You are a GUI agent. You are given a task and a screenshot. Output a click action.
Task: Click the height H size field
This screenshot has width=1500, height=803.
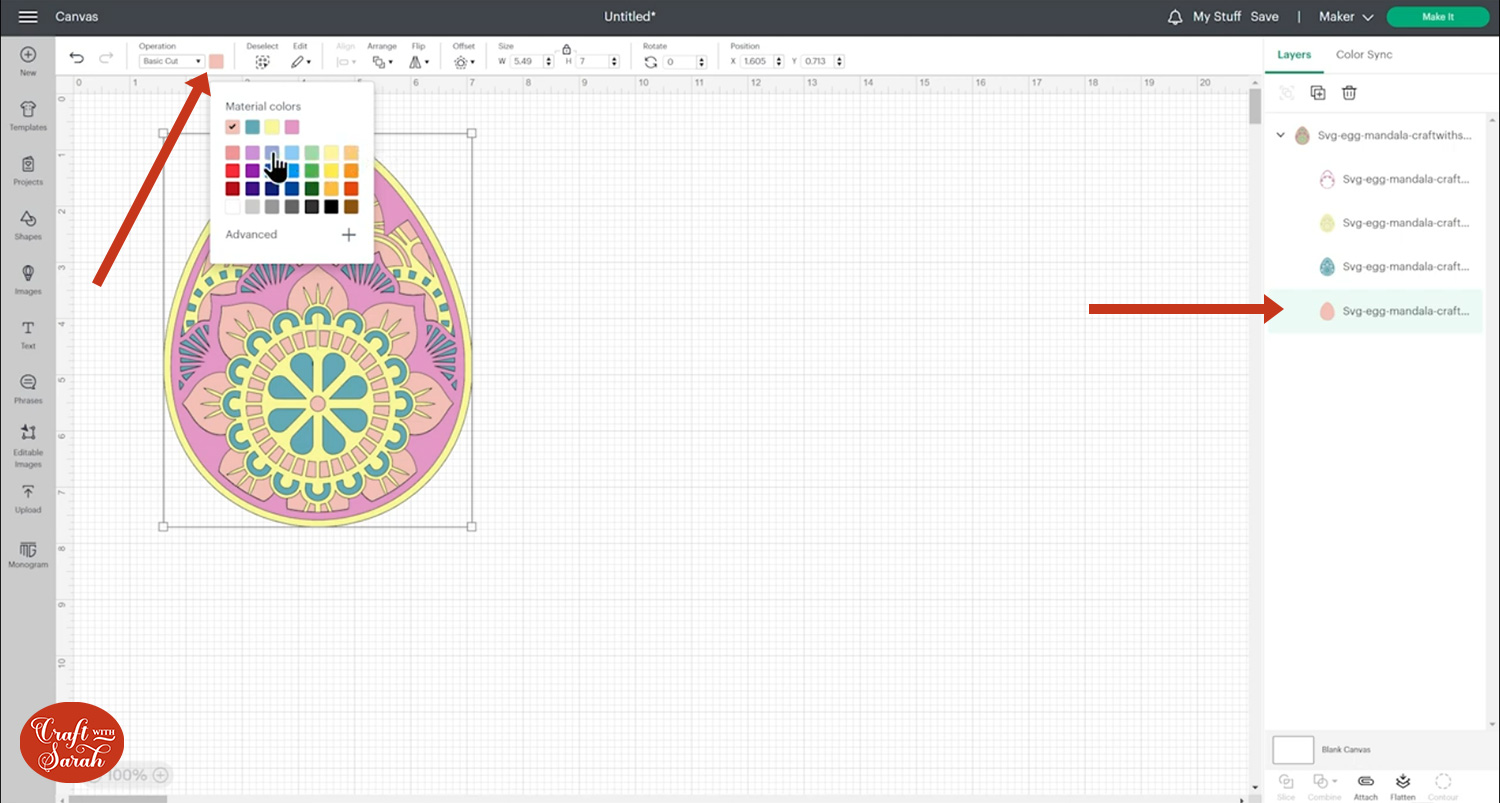(x=597, y=62)
